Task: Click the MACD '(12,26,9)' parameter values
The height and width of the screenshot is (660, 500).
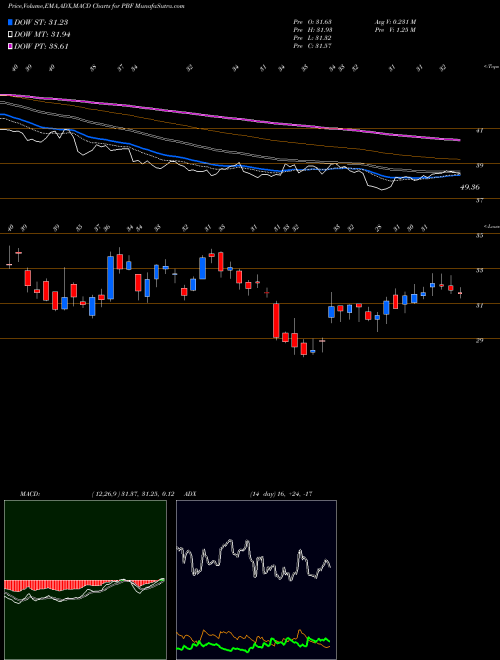Action: coord(133,494)
